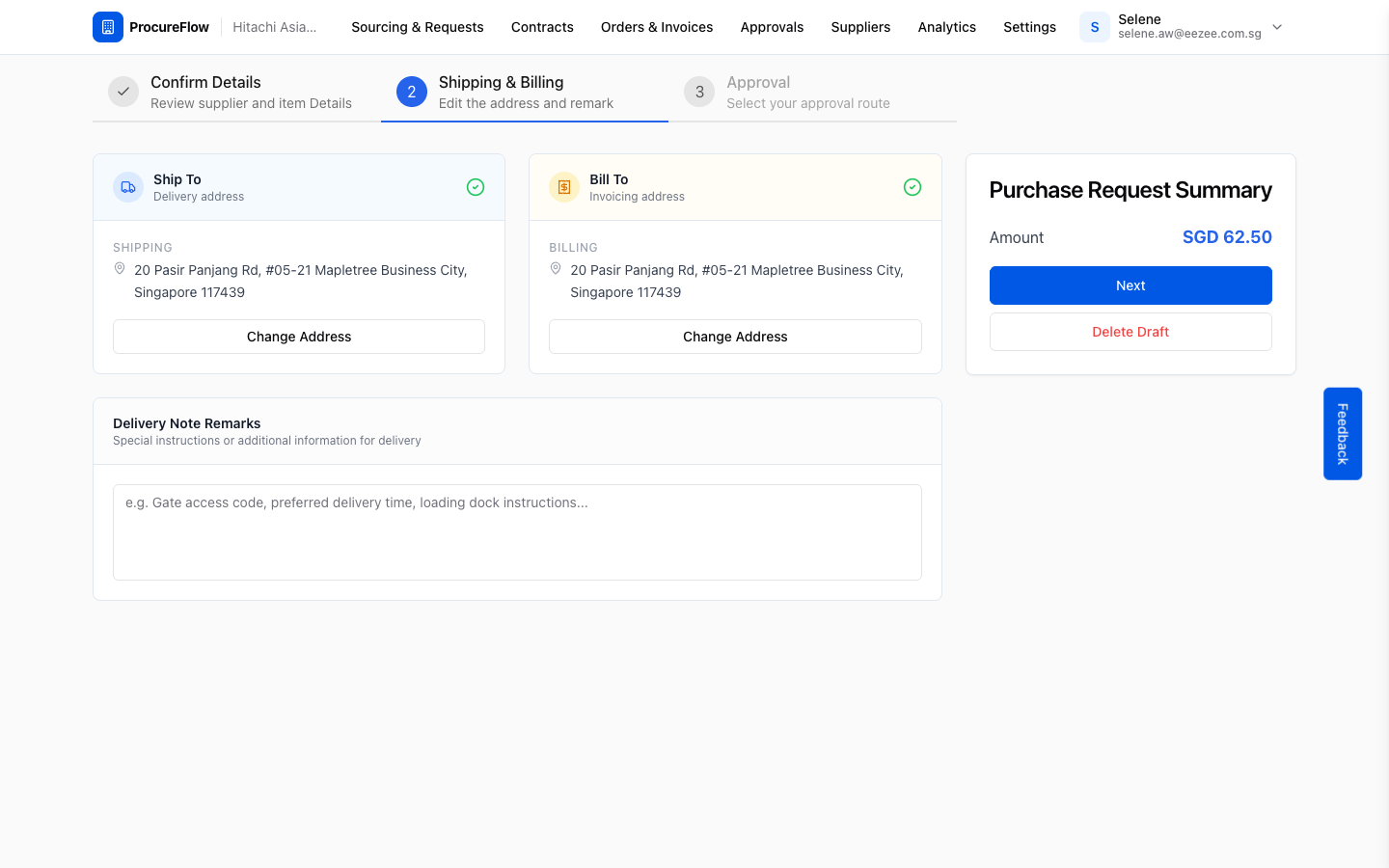Click the Purchase Request Summary heading
This screenshot has width=1389, height=868.
(1130, 190)
